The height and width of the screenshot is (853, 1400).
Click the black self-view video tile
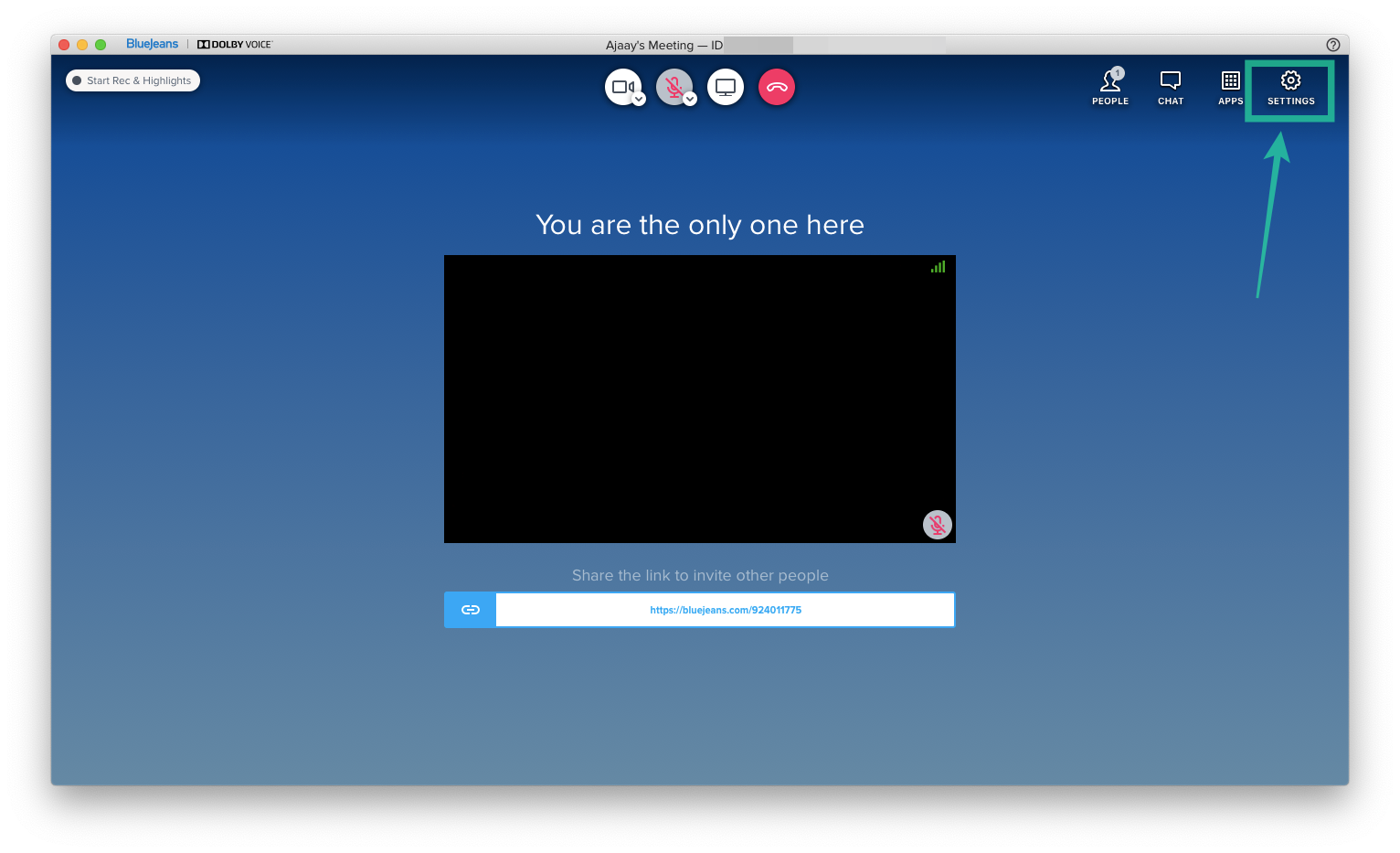tap(700, 399)
